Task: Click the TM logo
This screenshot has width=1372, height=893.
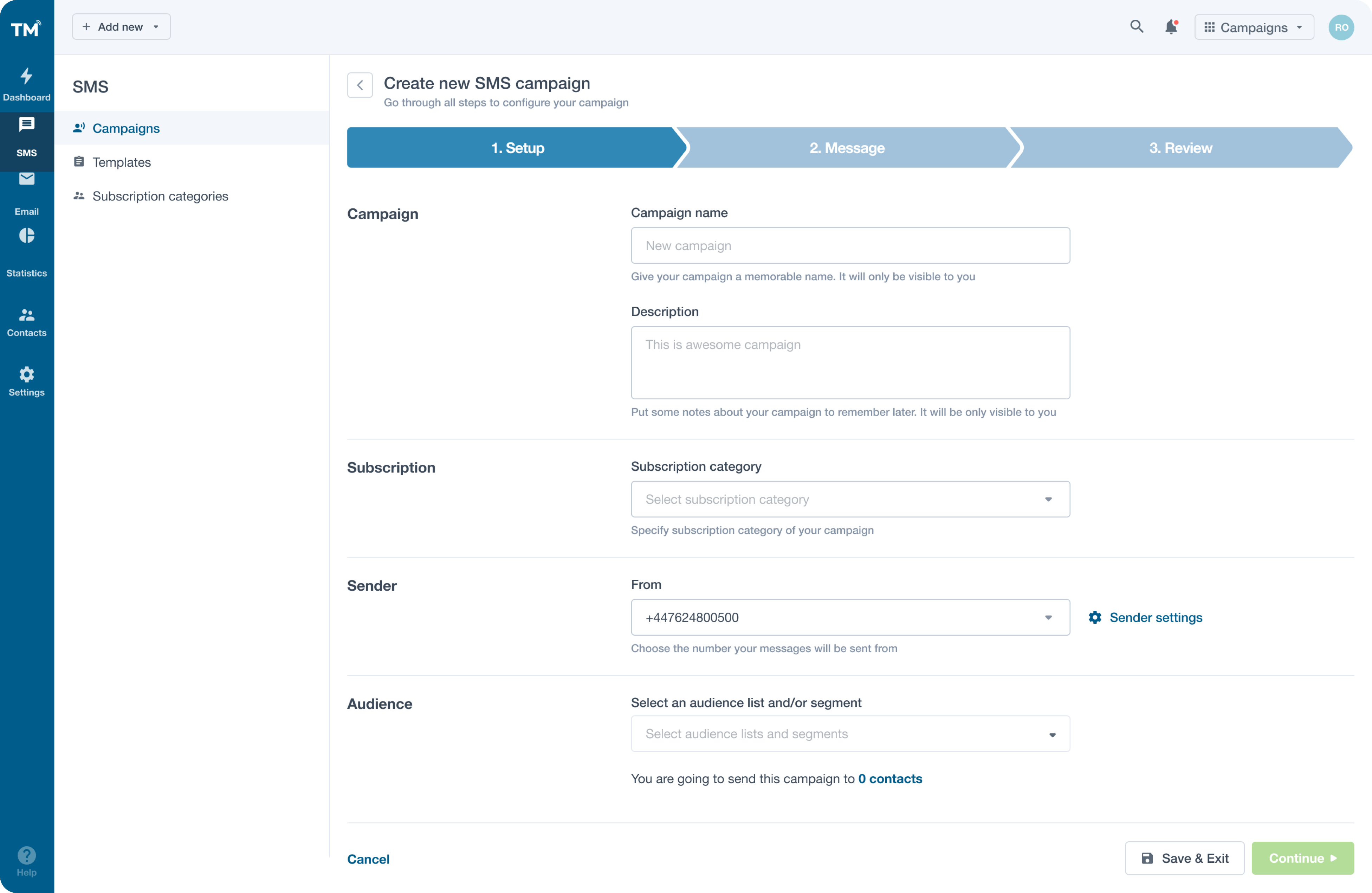Action: [x=25, y=28]
